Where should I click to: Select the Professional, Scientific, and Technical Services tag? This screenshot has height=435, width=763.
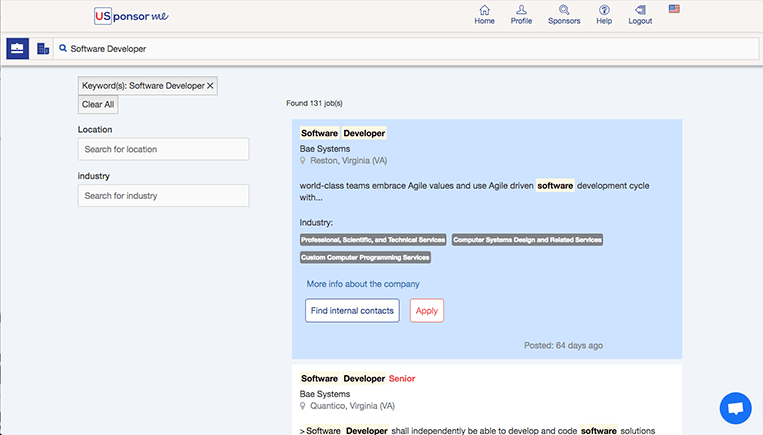coord(373,240)
